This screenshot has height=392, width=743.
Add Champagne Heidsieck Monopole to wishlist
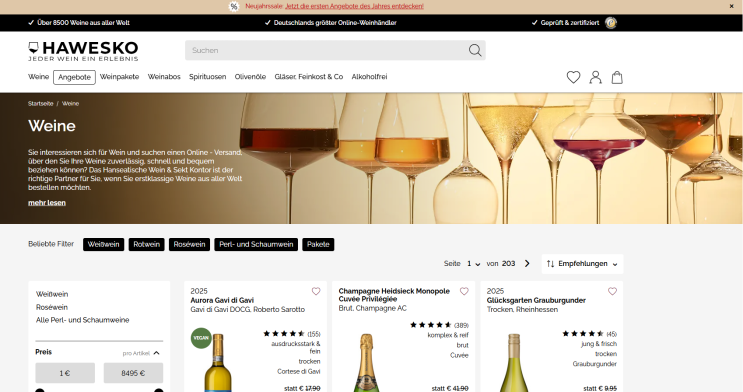[464, 292]
